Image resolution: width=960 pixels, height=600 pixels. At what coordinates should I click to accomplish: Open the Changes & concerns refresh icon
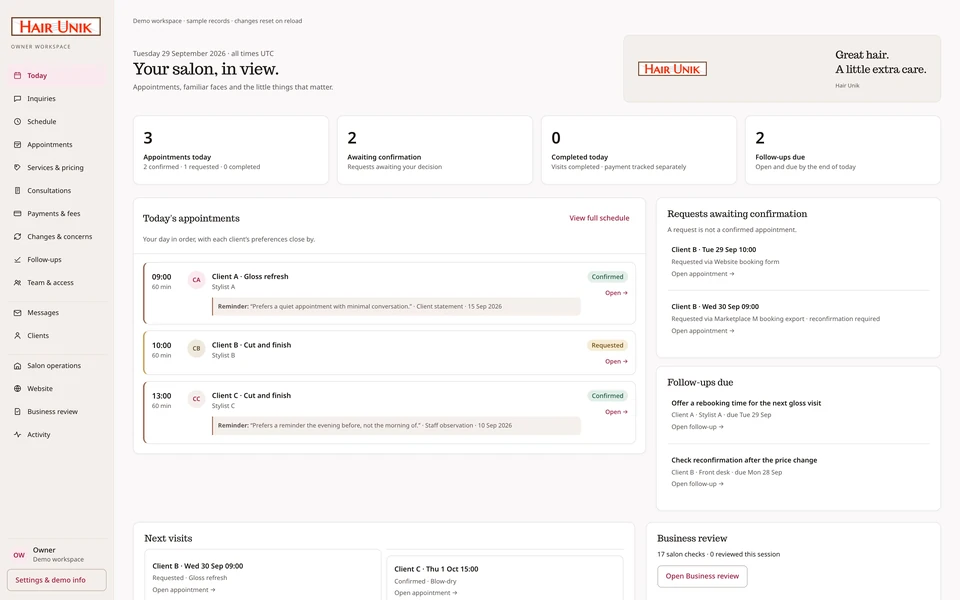pyautogui.click(x=17, y=236)
